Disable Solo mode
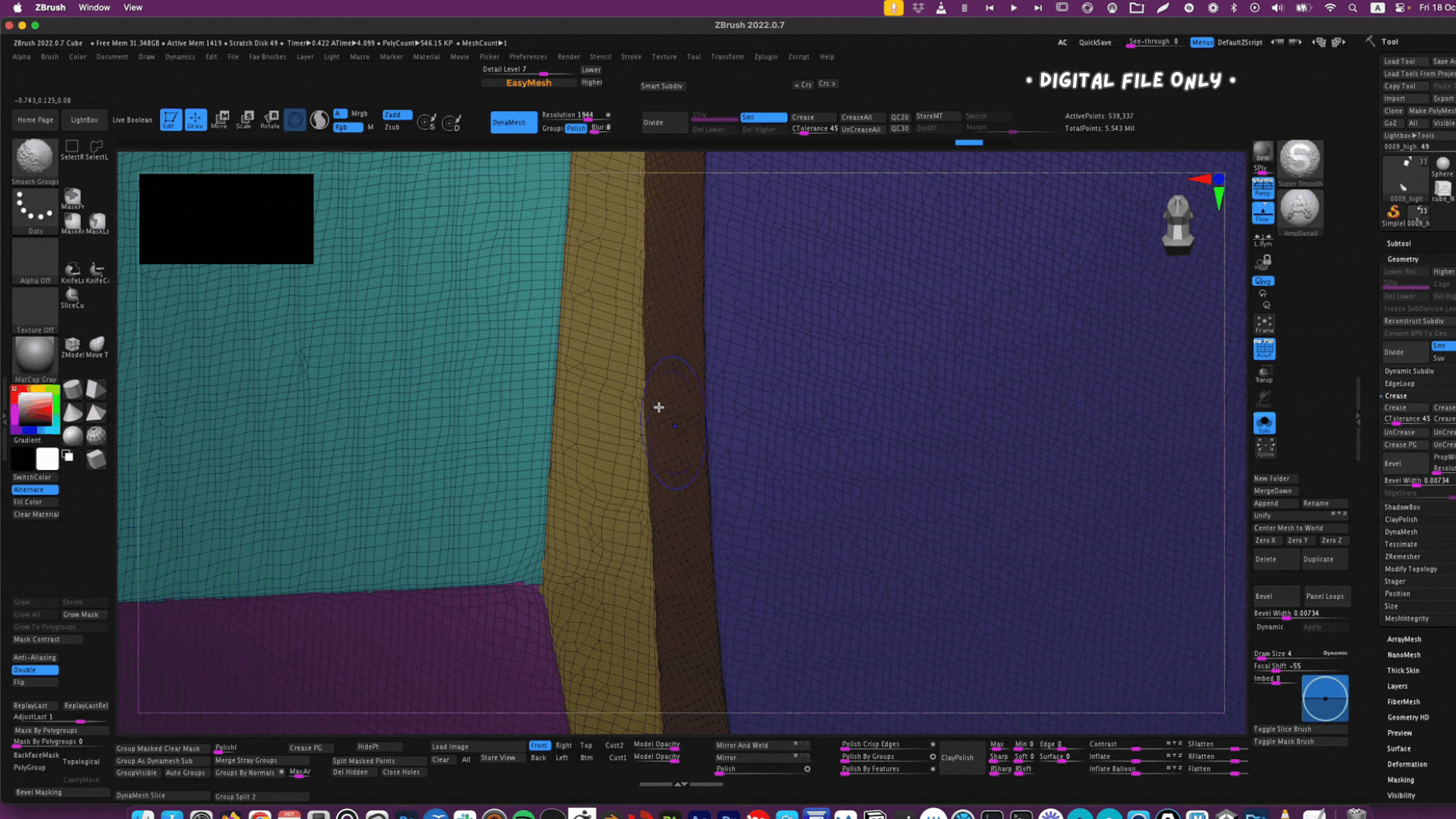The height and width of the screenshot is (819, 1456). click(x=1263, y=423)
